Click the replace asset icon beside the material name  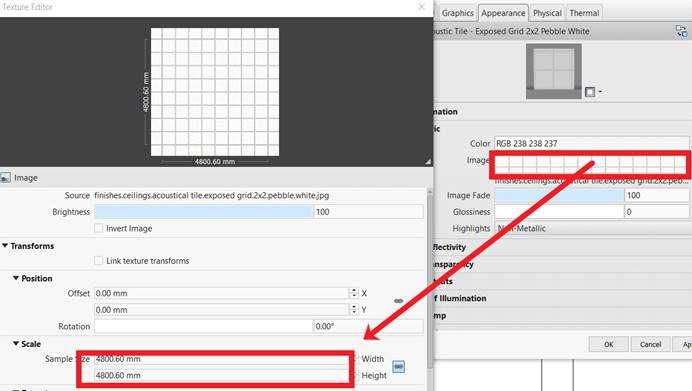coord(681,31)
